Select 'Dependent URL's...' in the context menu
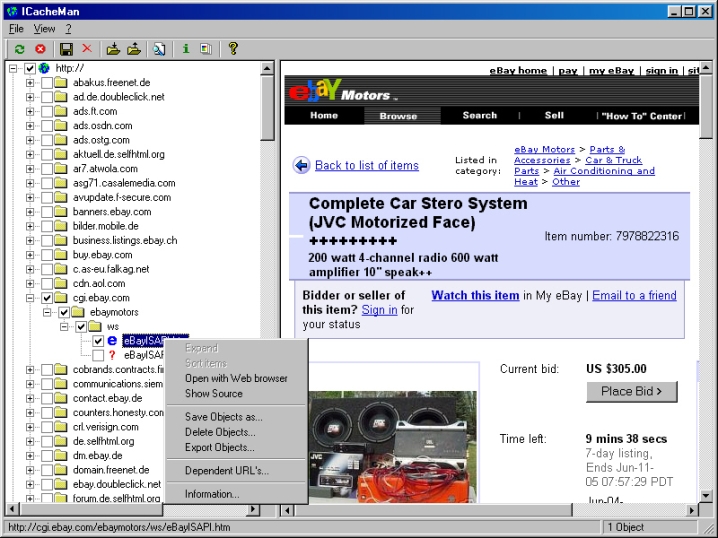The image size is (718, 538). click(x=226, y=470)
